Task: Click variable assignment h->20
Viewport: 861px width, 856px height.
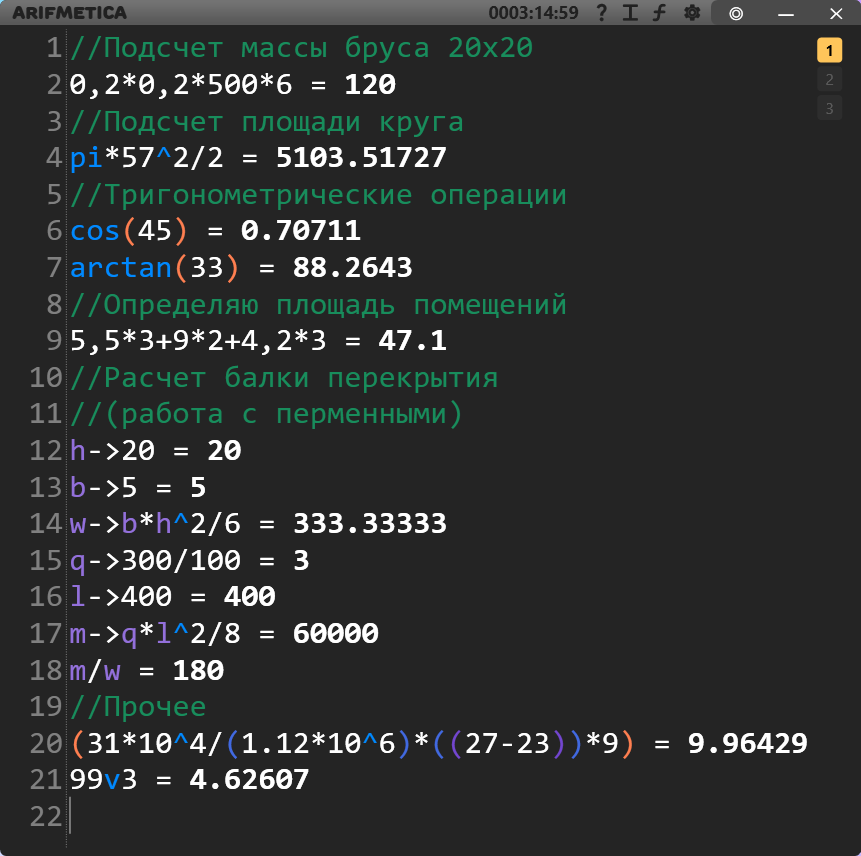Action: (112, 451)
